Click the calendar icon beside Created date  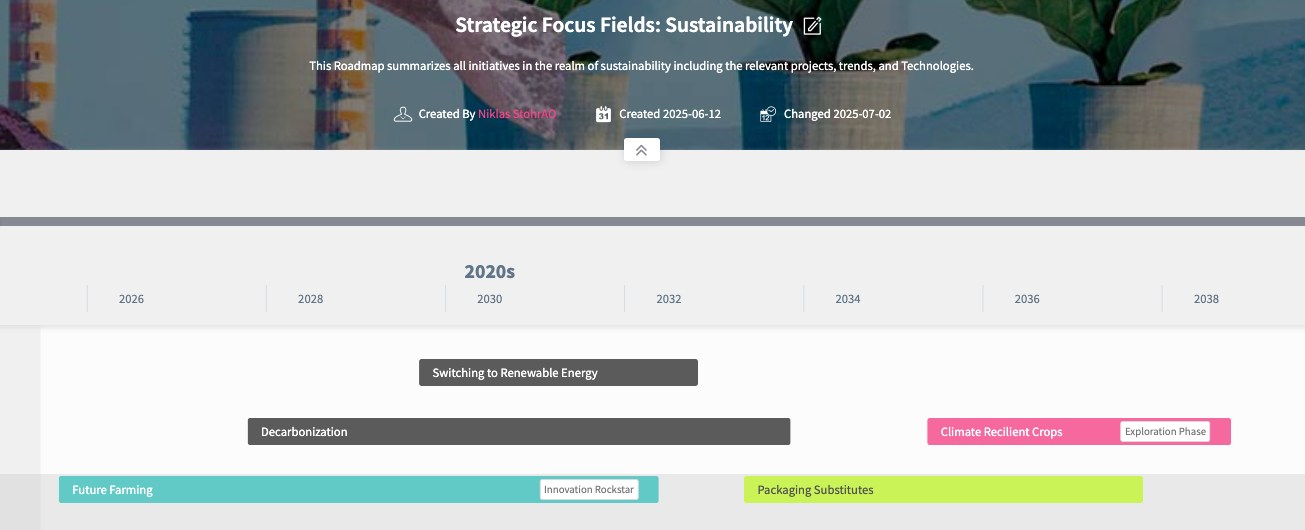pyautogui.click(x=603, y=114)
